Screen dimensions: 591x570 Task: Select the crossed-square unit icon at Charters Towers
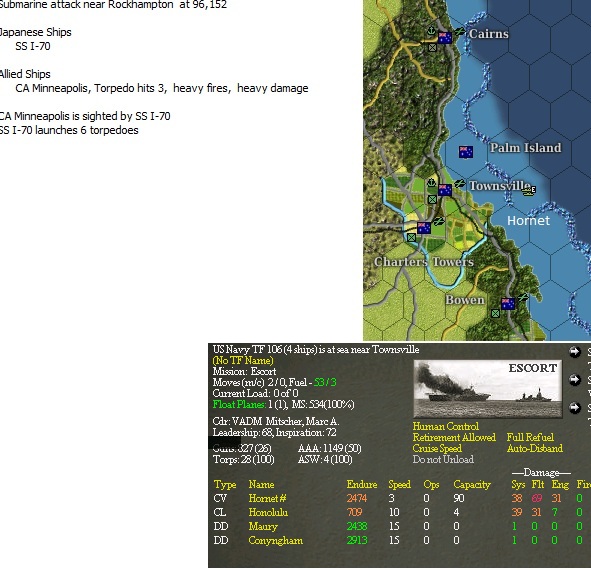point(411,238)
